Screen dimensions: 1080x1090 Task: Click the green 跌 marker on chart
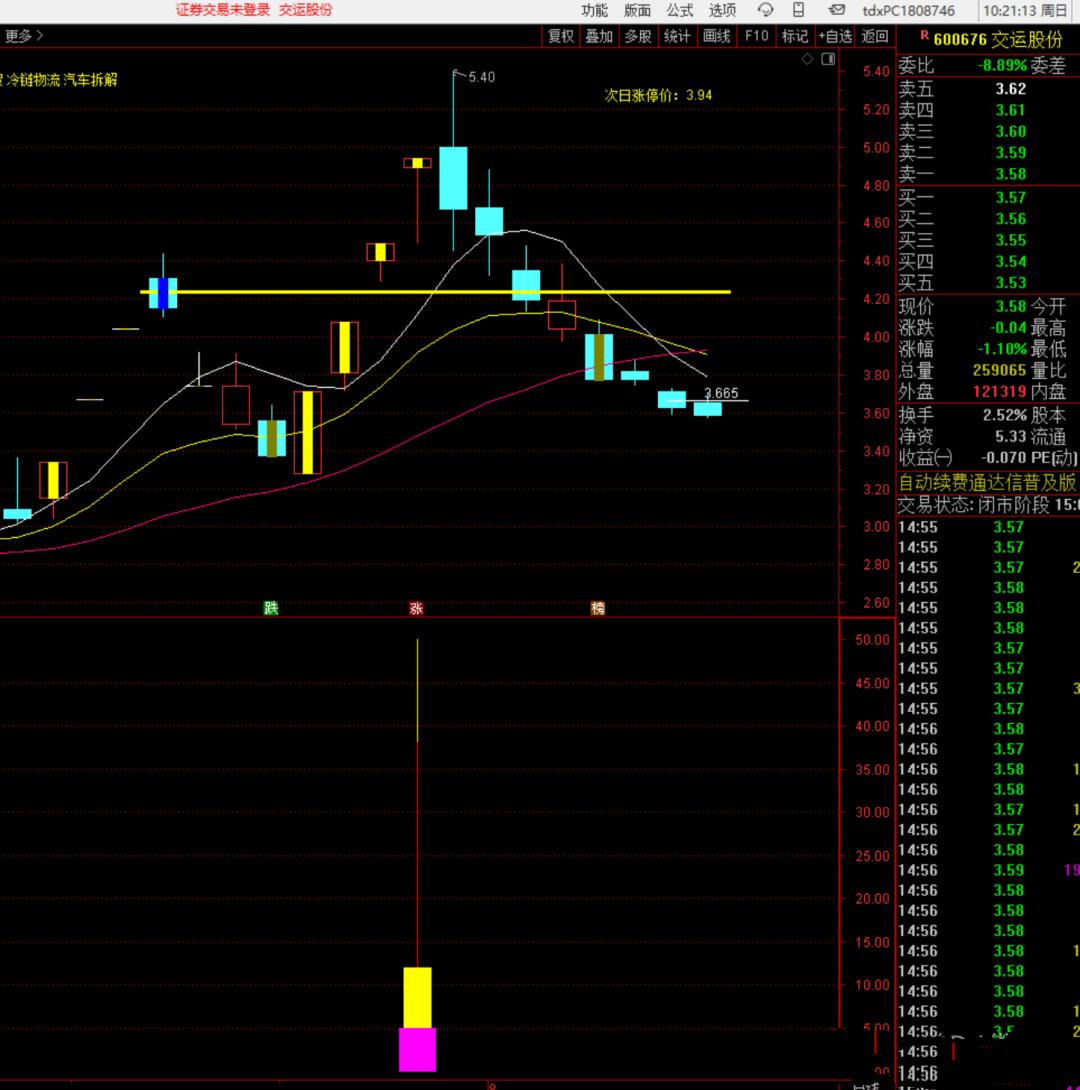[270, 608]
